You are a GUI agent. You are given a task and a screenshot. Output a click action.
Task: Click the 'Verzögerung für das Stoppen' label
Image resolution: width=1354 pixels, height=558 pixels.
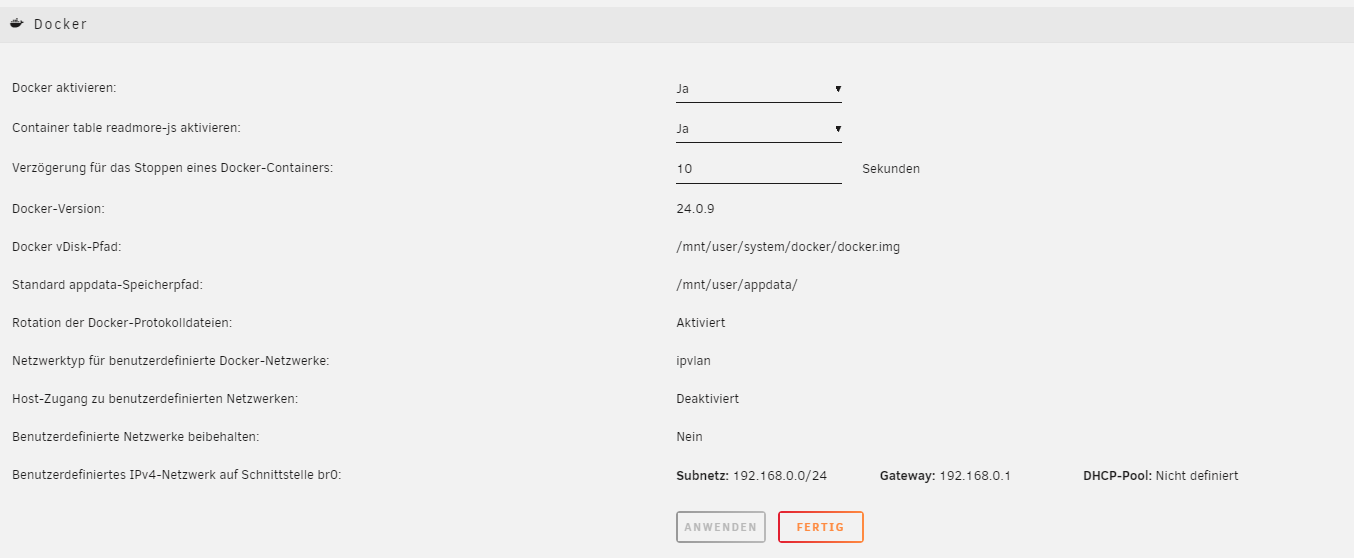[172, 168]
